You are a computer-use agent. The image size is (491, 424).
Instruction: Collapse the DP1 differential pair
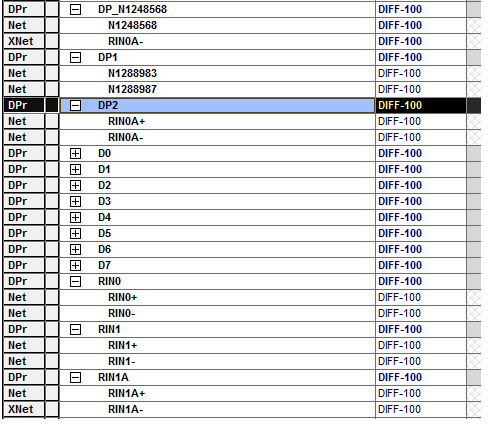point(75,57)
